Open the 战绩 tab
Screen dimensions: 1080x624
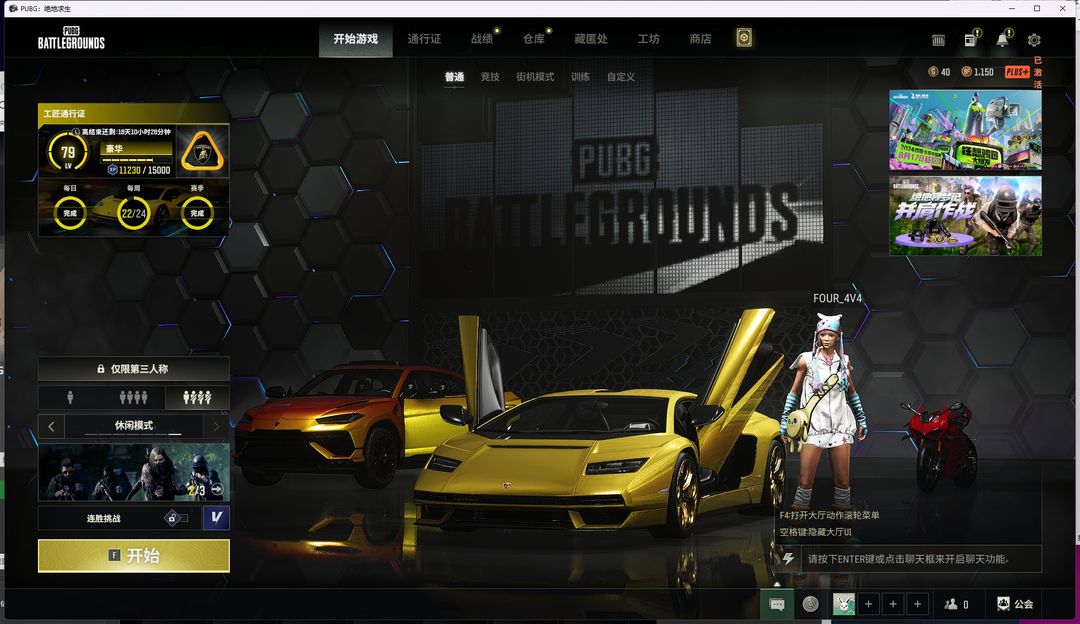pos(481,39)
